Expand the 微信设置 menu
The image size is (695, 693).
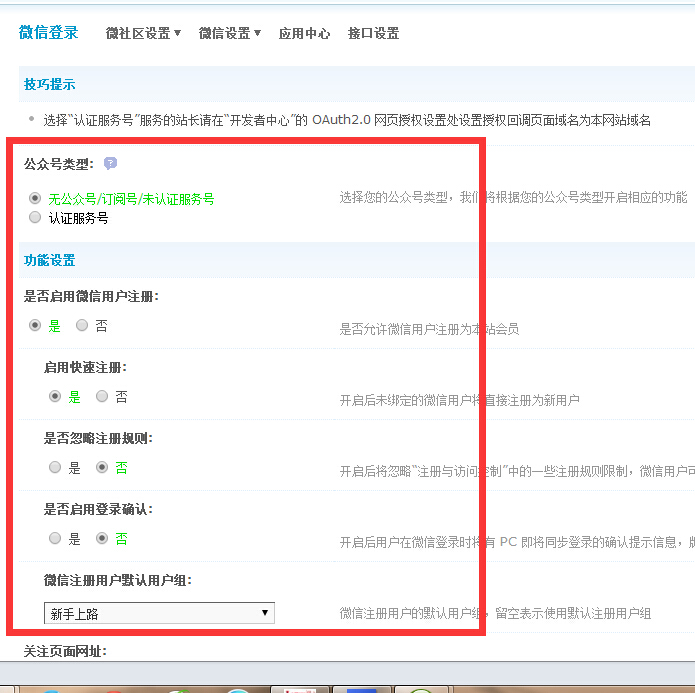point(230,33)
